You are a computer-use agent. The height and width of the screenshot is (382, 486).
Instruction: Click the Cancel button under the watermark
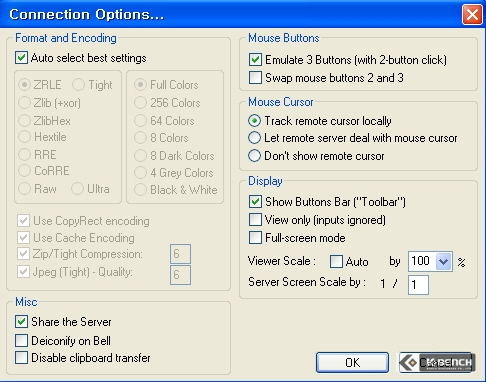(x=437, y=362)
